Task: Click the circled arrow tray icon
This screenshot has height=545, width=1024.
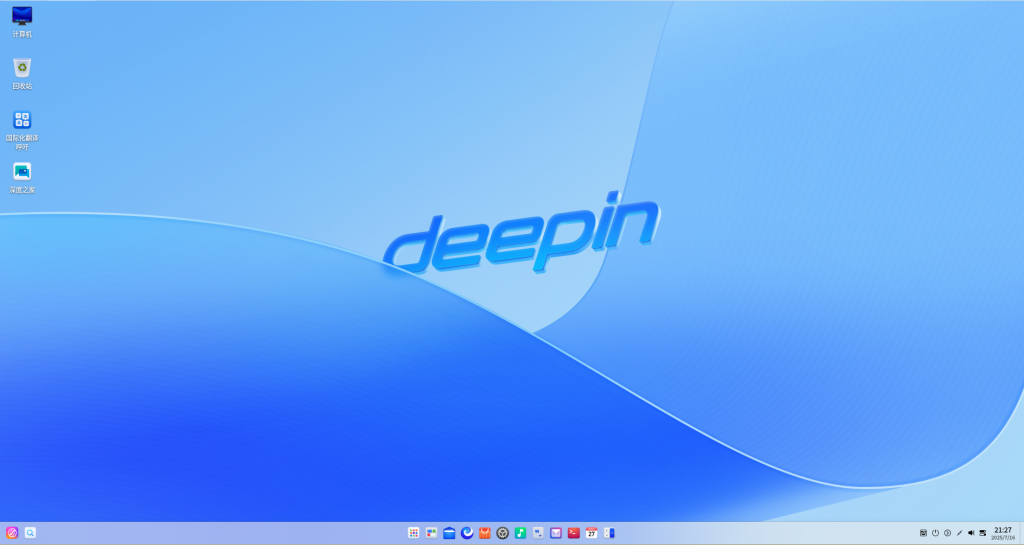Action: (947, 533)
